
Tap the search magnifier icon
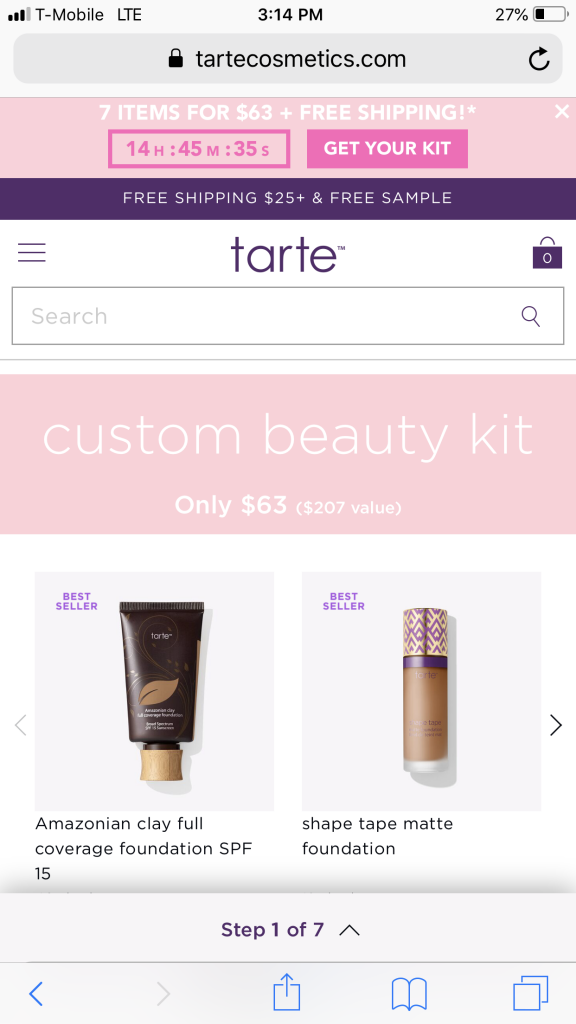531,316
